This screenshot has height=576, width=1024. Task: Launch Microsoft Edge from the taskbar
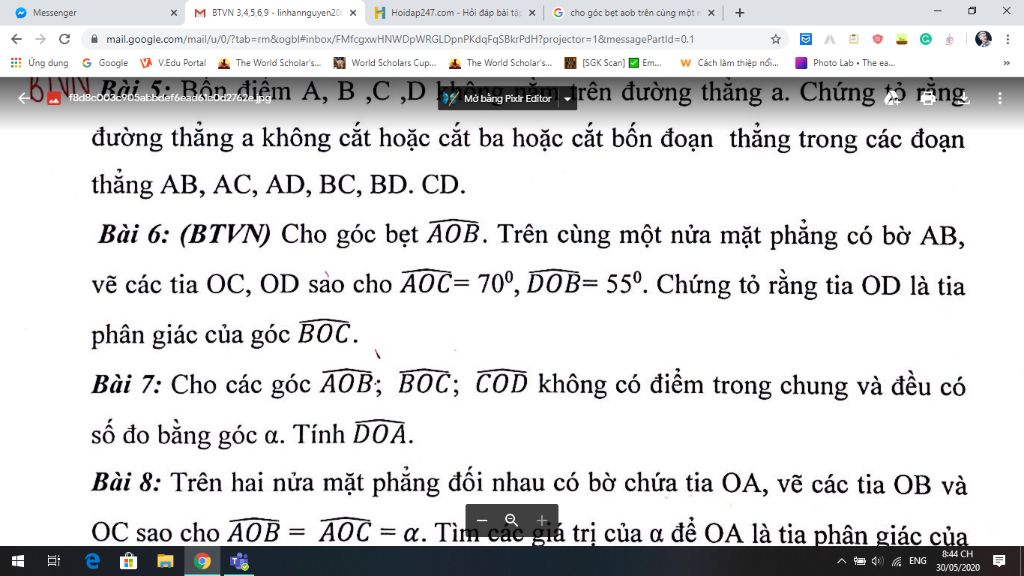(x=92, y=561)
